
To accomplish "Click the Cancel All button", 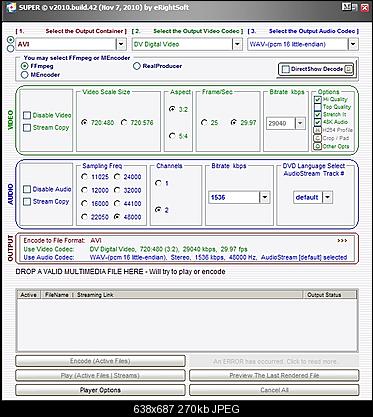I will coord(274,390).
